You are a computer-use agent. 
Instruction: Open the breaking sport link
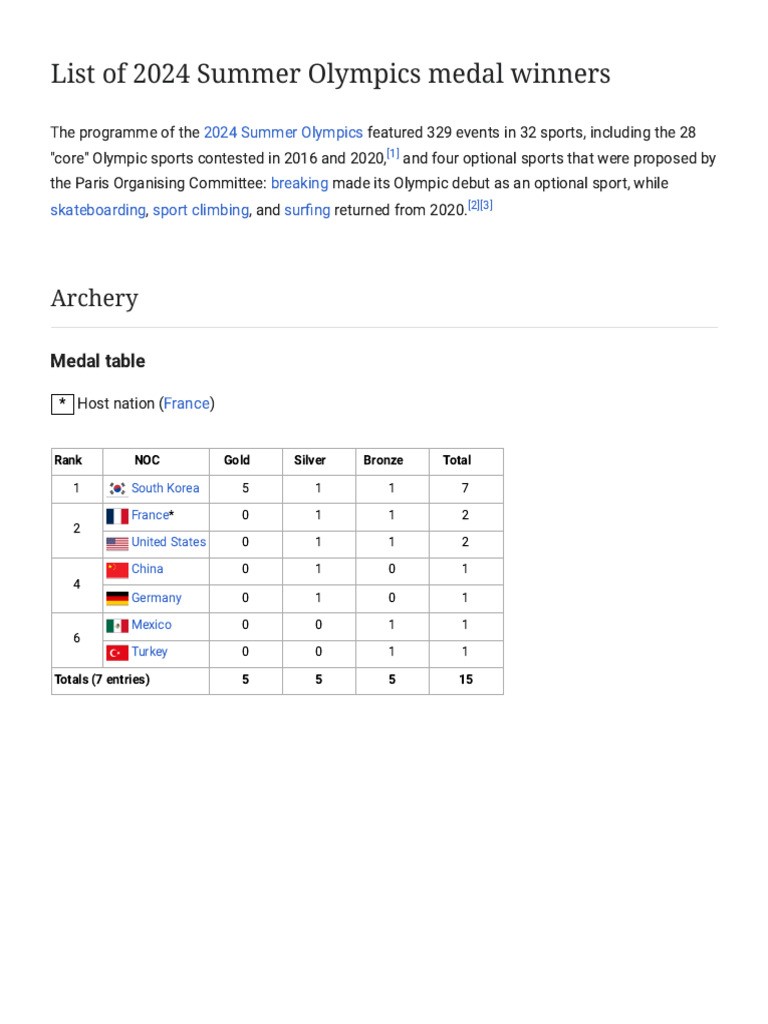tap(299, 183)
